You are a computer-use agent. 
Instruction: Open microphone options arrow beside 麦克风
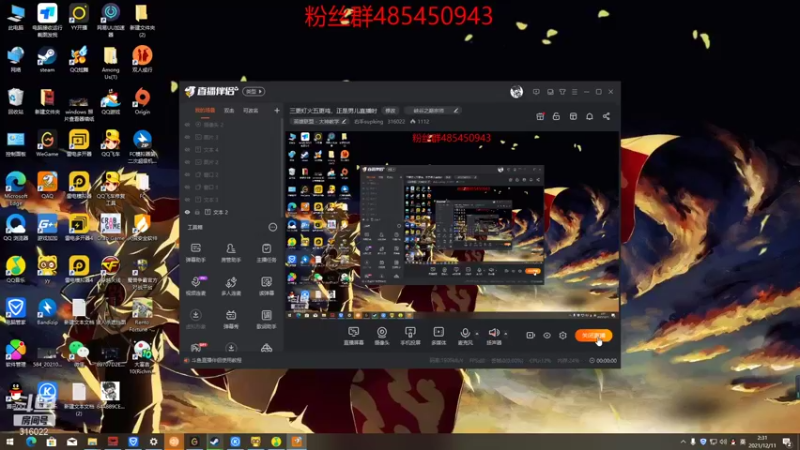477,334
